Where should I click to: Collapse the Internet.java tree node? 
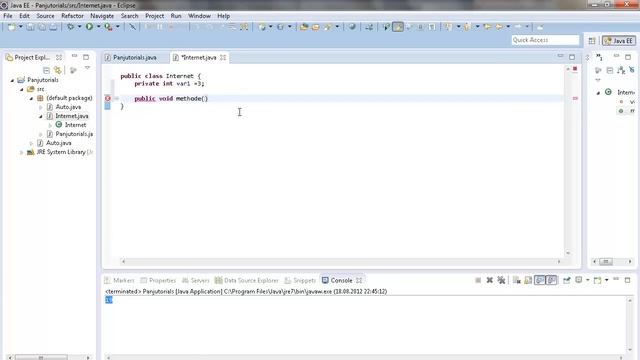pos(41,116)
